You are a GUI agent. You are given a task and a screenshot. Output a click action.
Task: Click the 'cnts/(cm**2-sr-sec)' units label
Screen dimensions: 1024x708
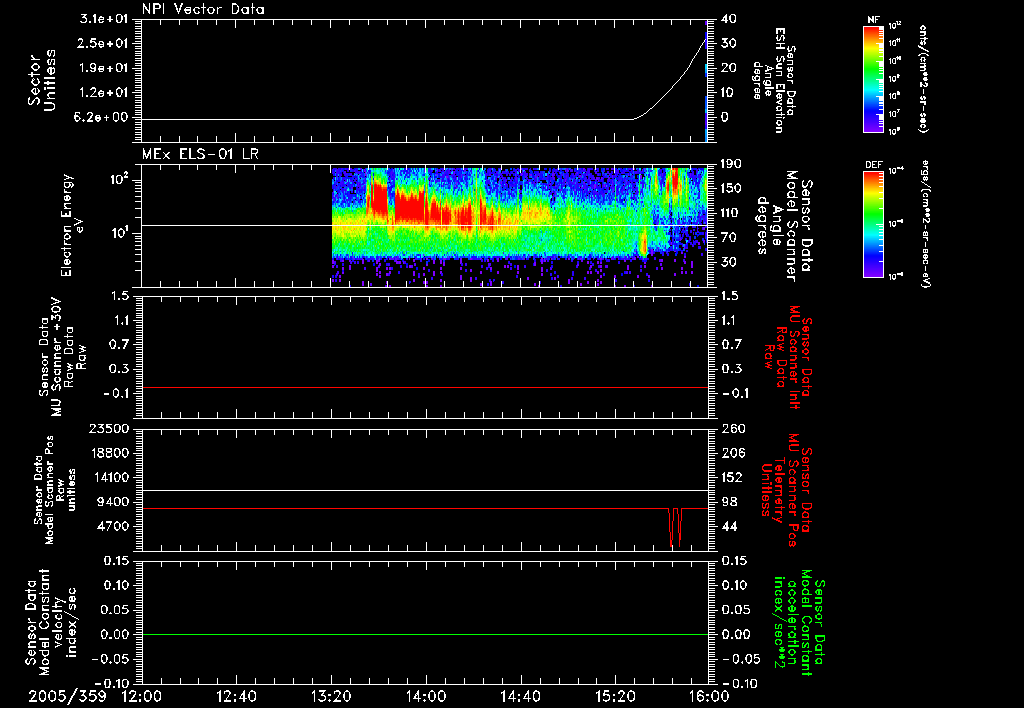click(923, 79)
